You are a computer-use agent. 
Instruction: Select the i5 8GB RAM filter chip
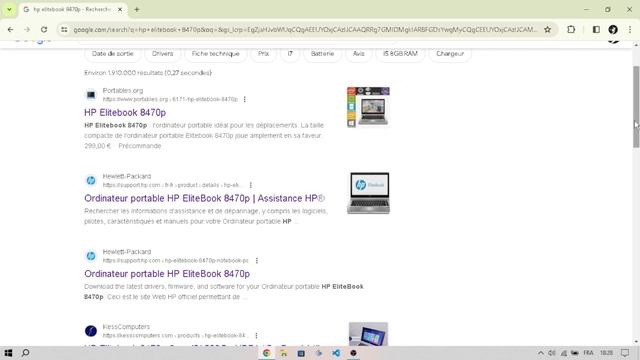pos(400,53)
